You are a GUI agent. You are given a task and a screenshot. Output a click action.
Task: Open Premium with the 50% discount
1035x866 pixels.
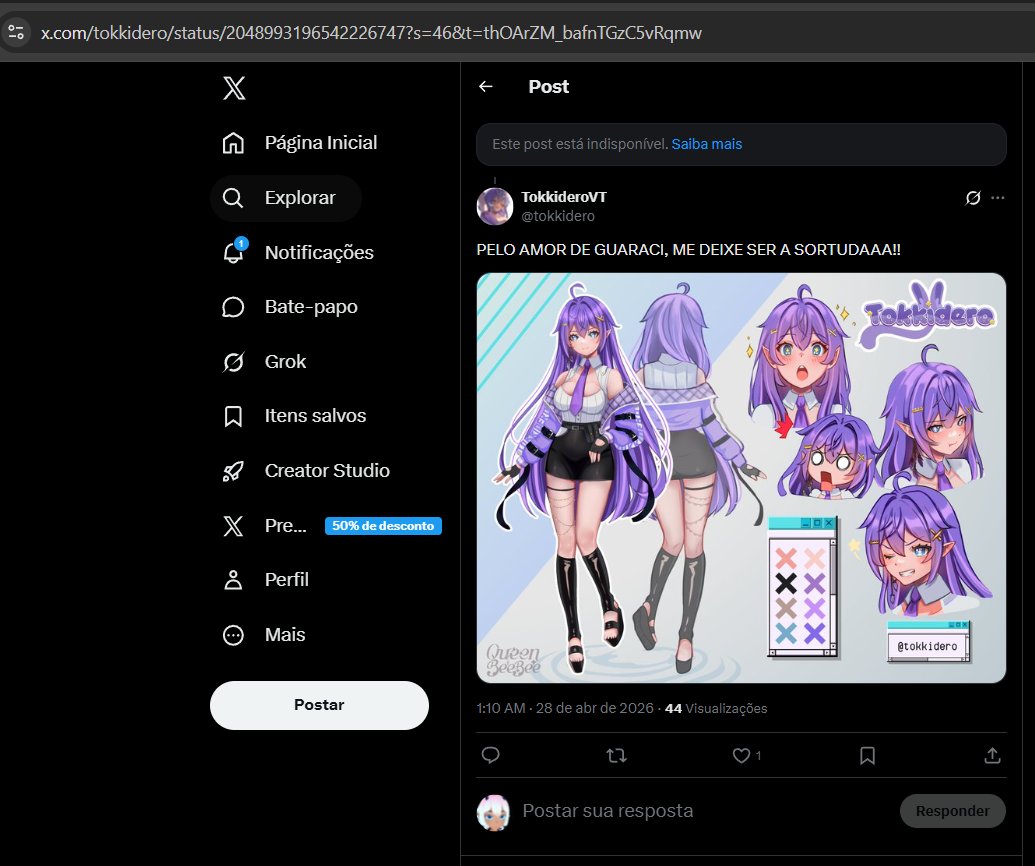tap(331, 525)
